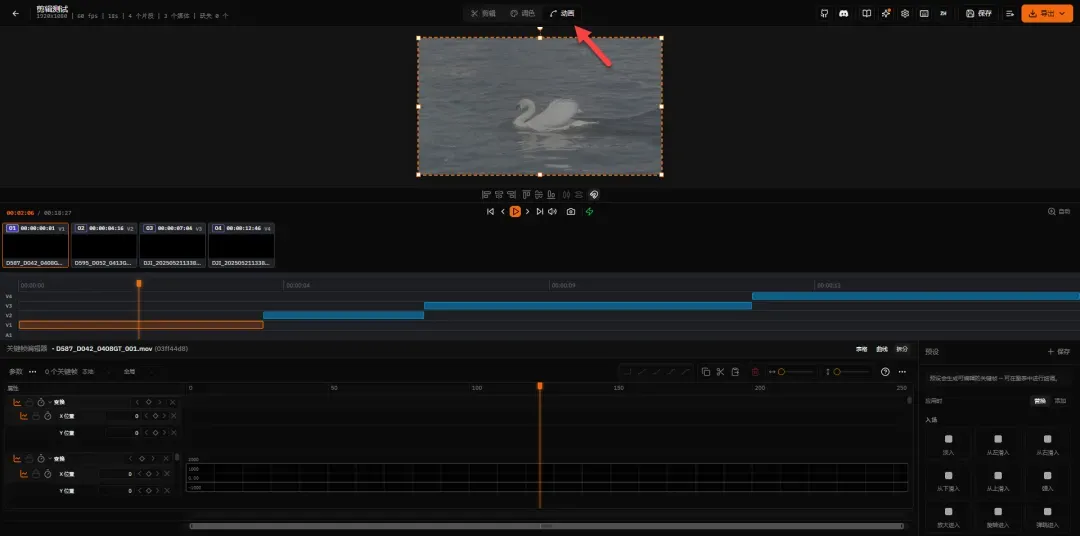Viewport: 1080px width, 536px height.
Task: Go back using the top-left arrow
Action: pos(16,13)
